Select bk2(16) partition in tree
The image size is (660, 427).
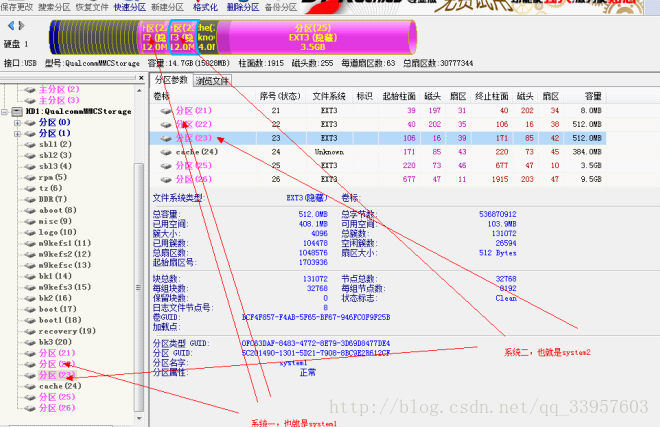coord(55,298)
